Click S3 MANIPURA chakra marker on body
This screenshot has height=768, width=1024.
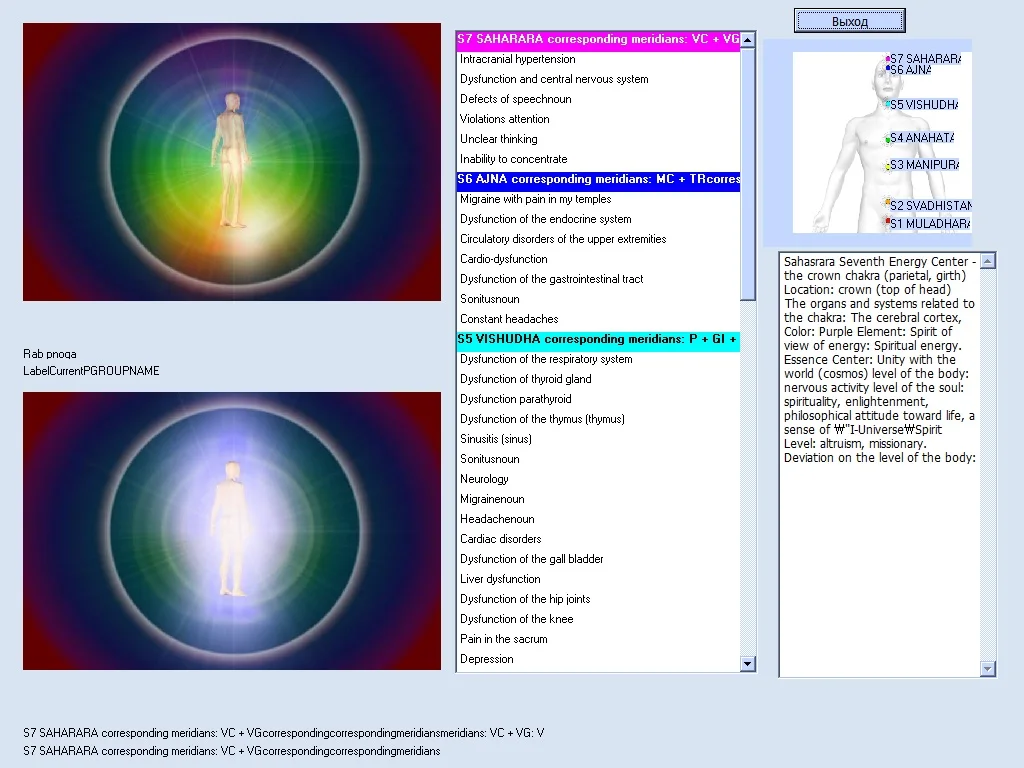click(x=888, y=166)
